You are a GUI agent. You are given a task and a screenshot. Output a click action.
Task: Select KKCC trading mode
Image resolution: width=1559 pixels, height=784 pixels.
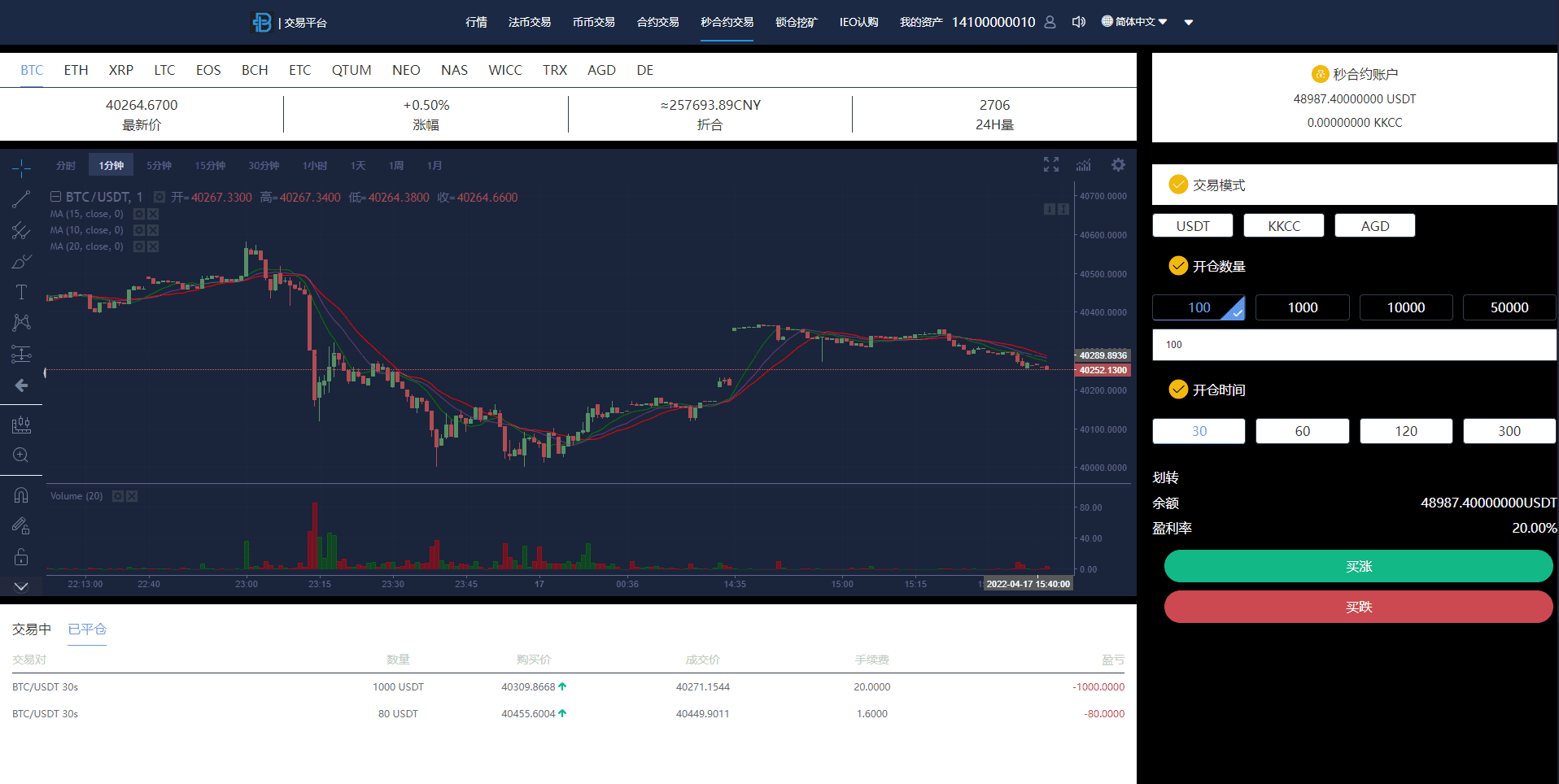click(1283, 226)
